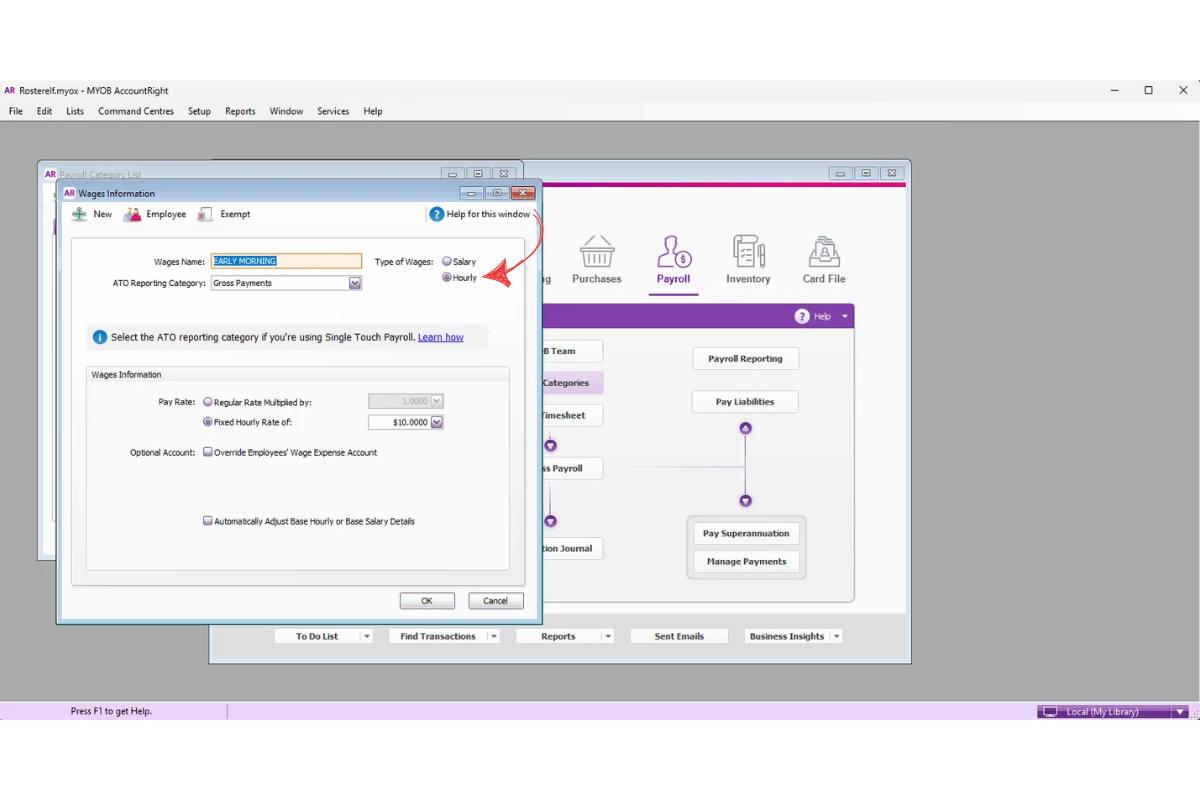Open Pay Liabilities
This screenshot has width=1200, height=800.
click(x=745, y=402)
